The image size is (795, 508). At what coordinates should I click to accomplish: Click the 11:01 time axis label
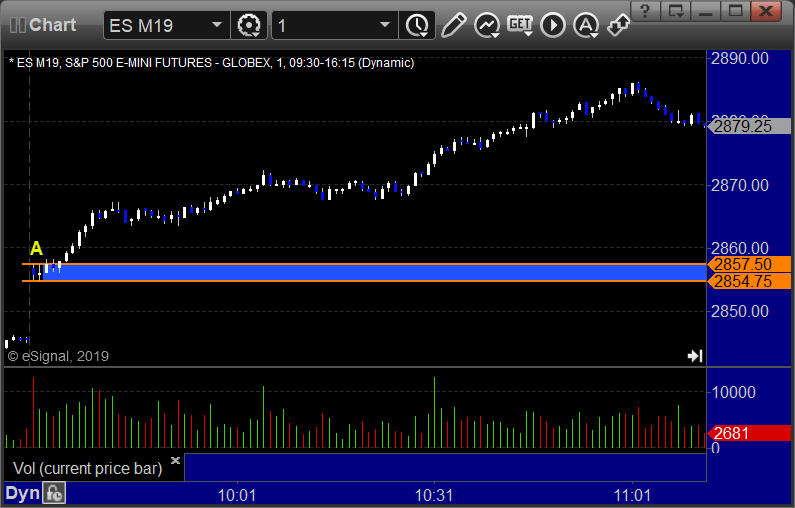(632, 495)
